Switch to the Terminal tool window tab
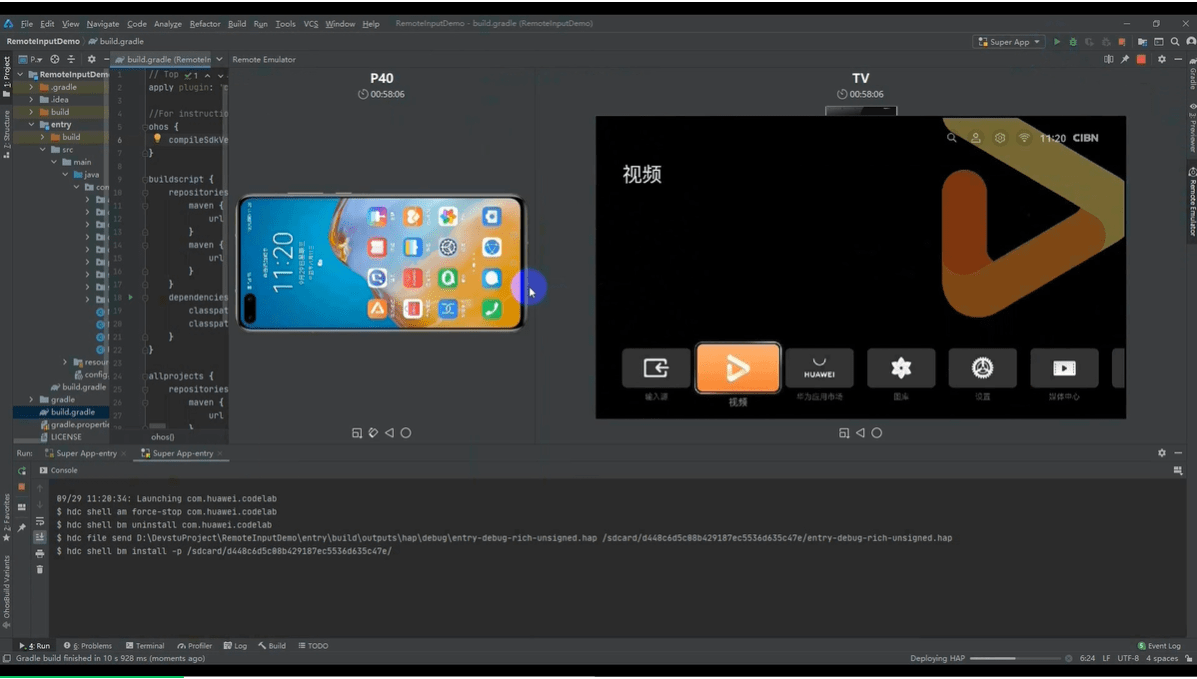The height and width of the screenshot is (679, 1197). (145, 646)
